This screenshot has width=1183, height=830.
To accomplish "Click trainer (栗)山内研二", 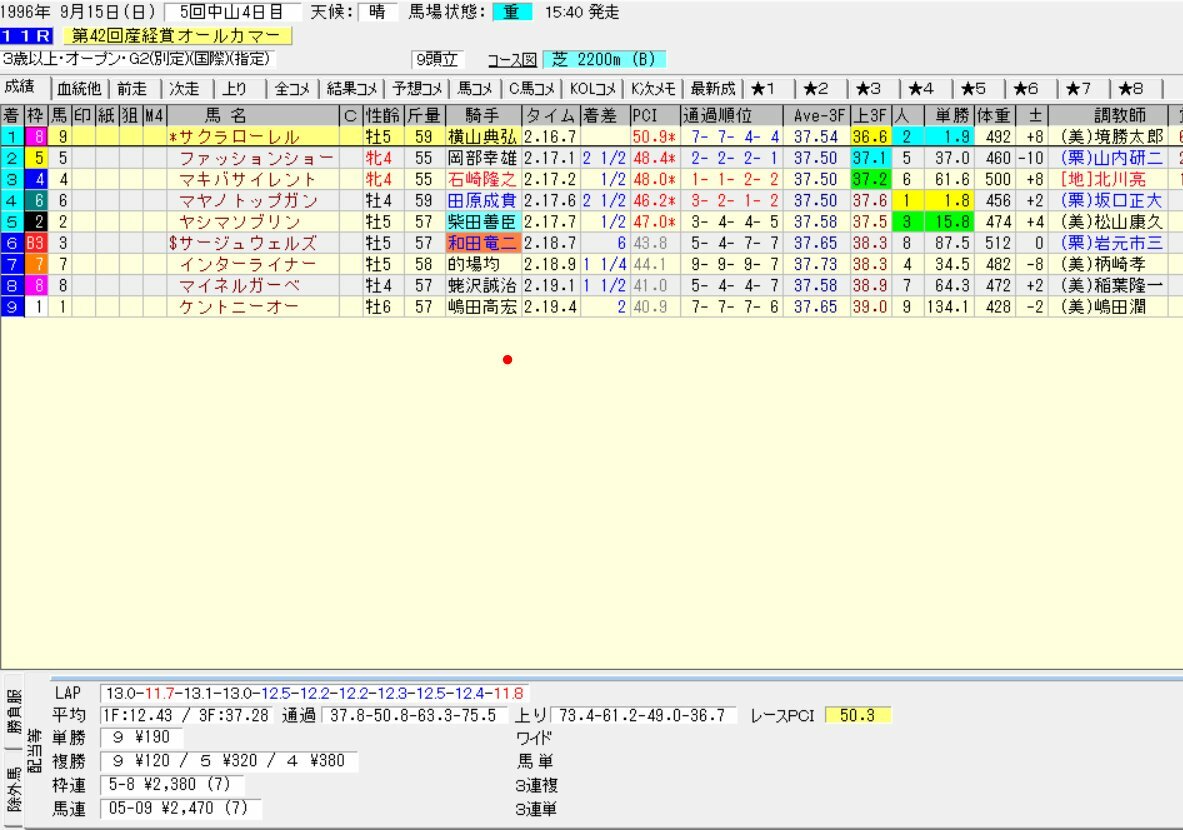I will [x=1111, y=158].
